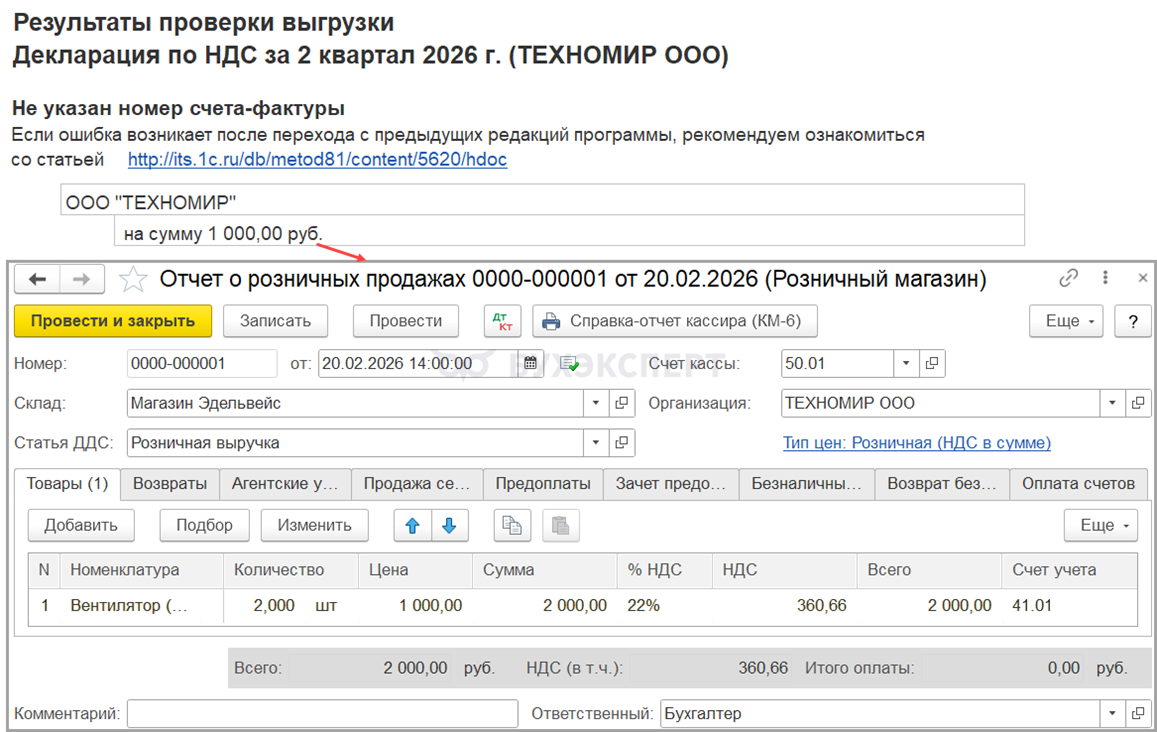Expand the Статья ДДС dropdown
This screenshot has width=1157, height=732.
[x=595, y=442]
